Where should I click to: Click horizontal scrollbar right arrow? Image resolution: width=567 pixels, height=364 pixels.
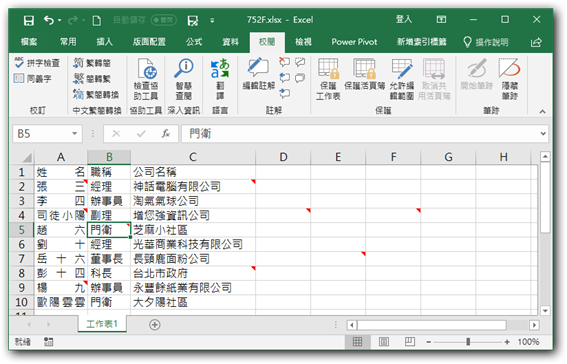(x=534, y=325)
